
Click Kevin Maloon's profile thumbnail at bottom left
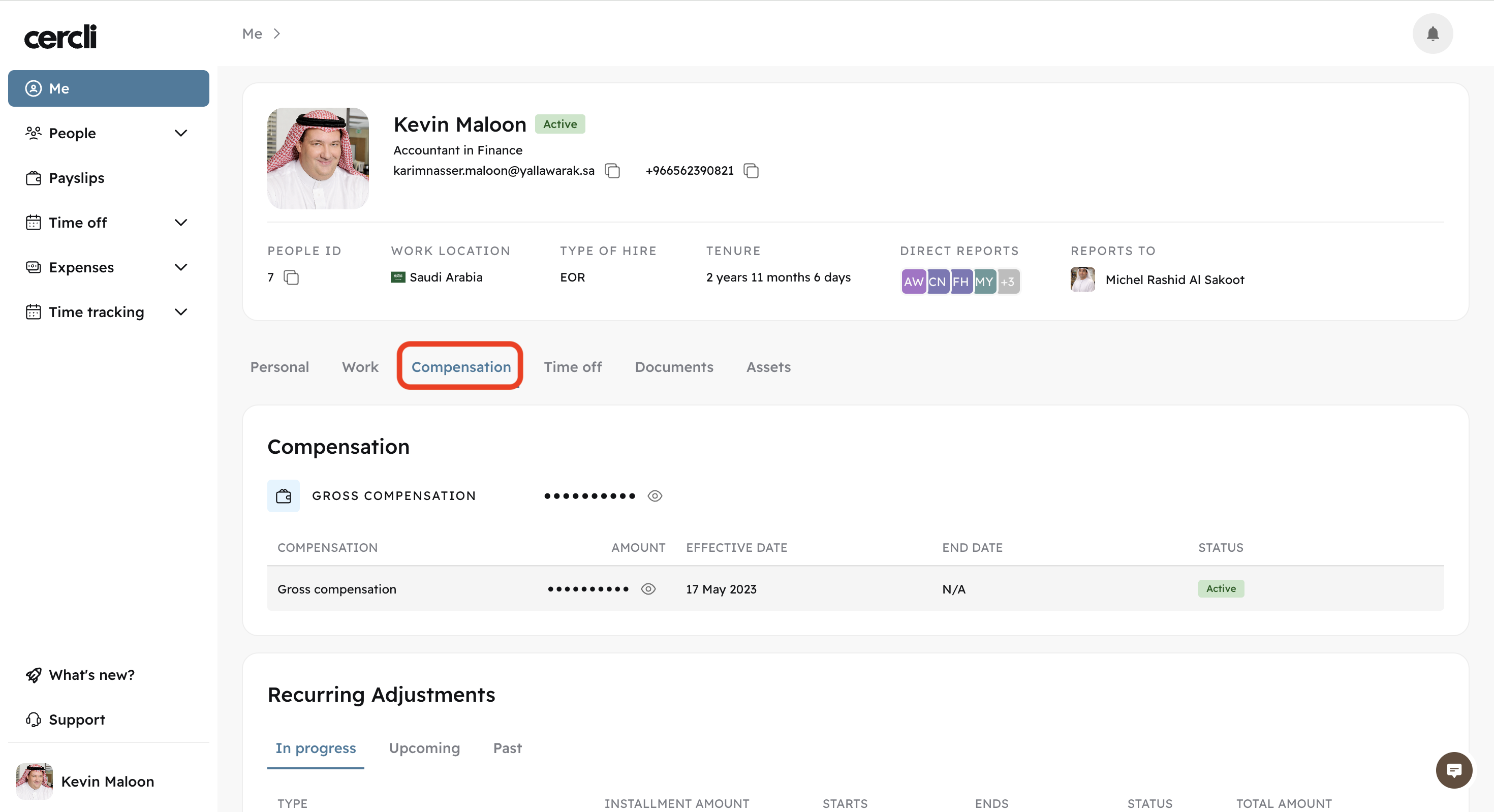pos(34,782)
